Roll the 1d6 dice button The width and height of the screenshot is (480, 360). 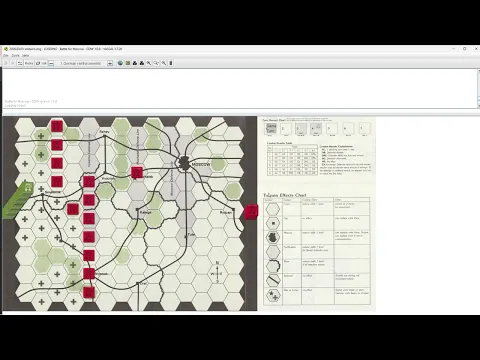tap(41, 63)
